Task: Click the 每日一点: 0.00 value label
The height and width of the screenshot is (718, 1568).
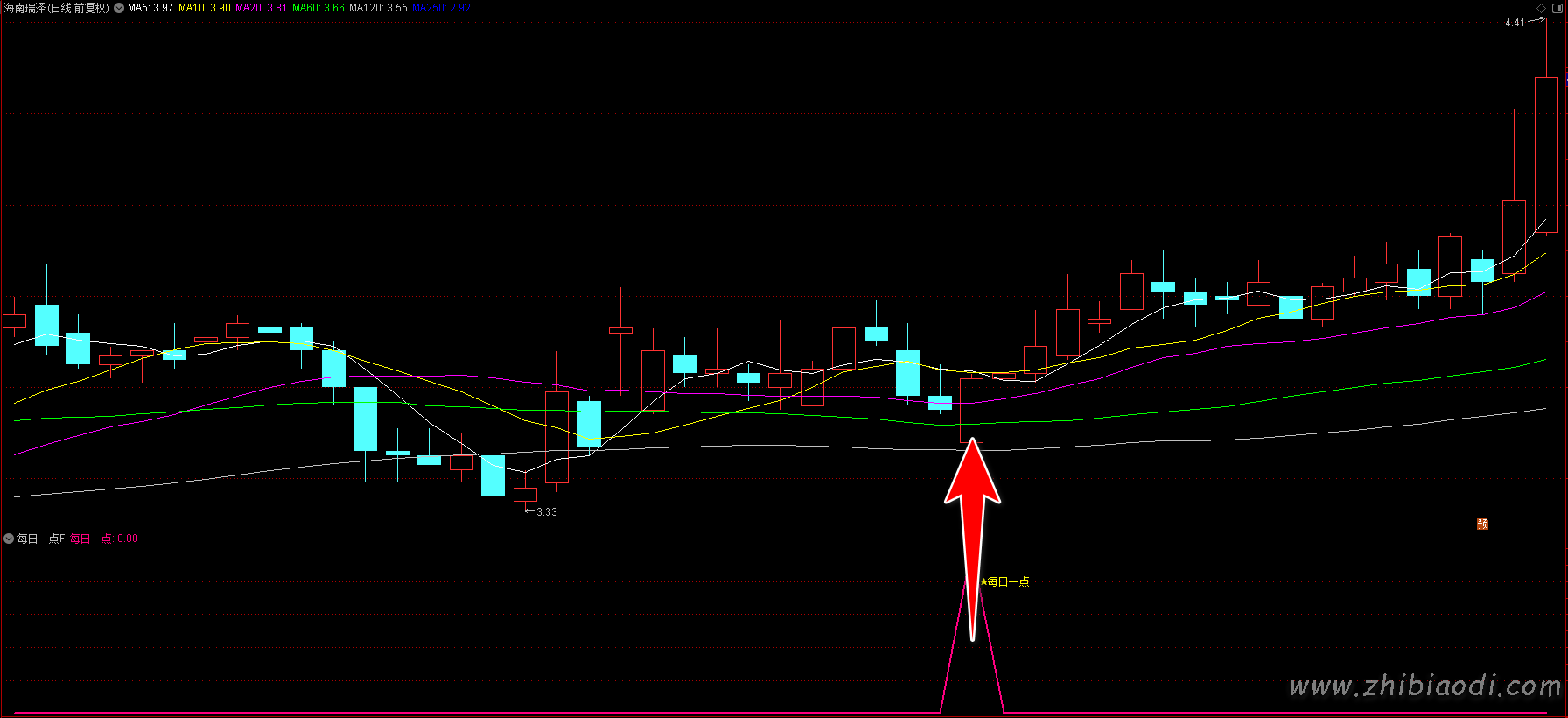Action: click(x=104, y=538)
